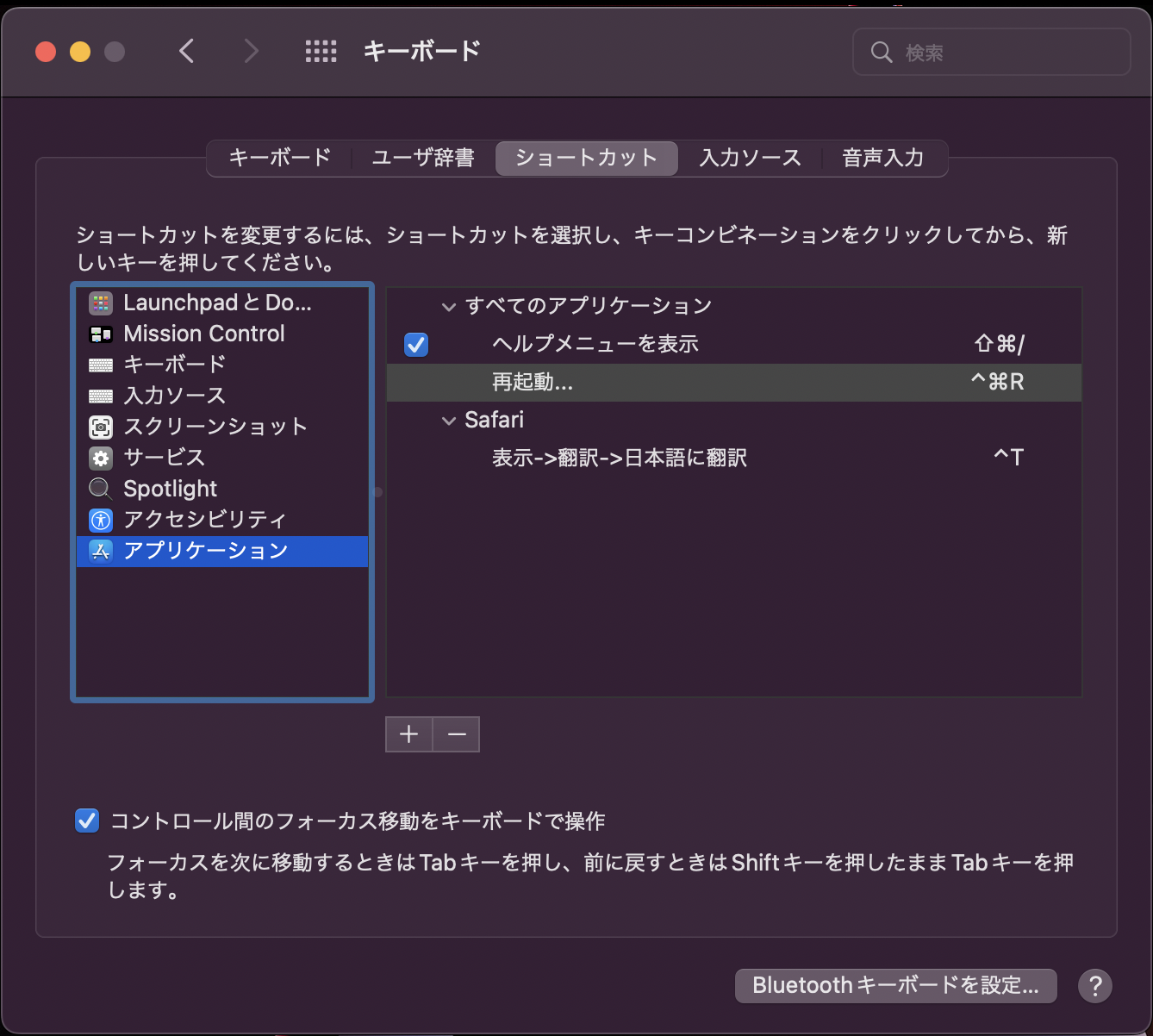The image size is (1153, 1036).
Task: Go back with the left arrow
Action: click(x=187, y=52)
